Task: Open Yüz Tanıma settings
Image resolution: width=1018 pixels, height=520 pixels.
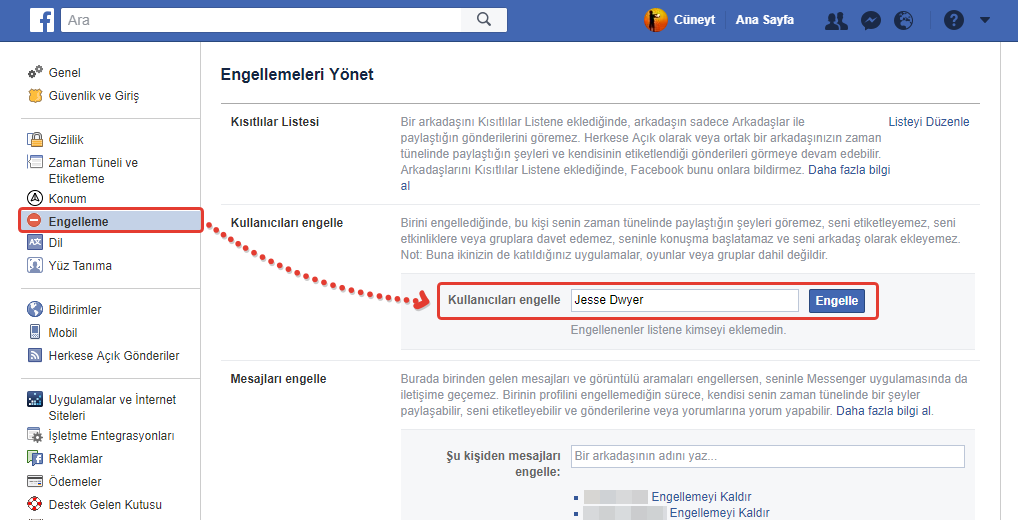Action: coord(80,266)
